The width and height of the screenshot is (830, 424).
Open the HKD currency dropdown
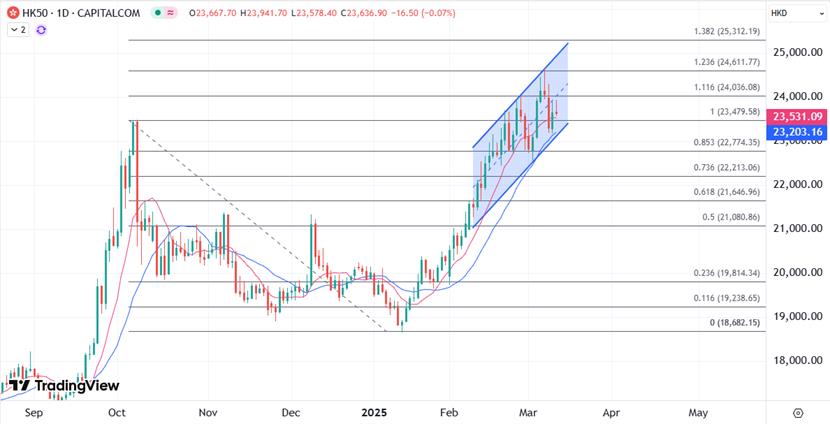(780, 13)
